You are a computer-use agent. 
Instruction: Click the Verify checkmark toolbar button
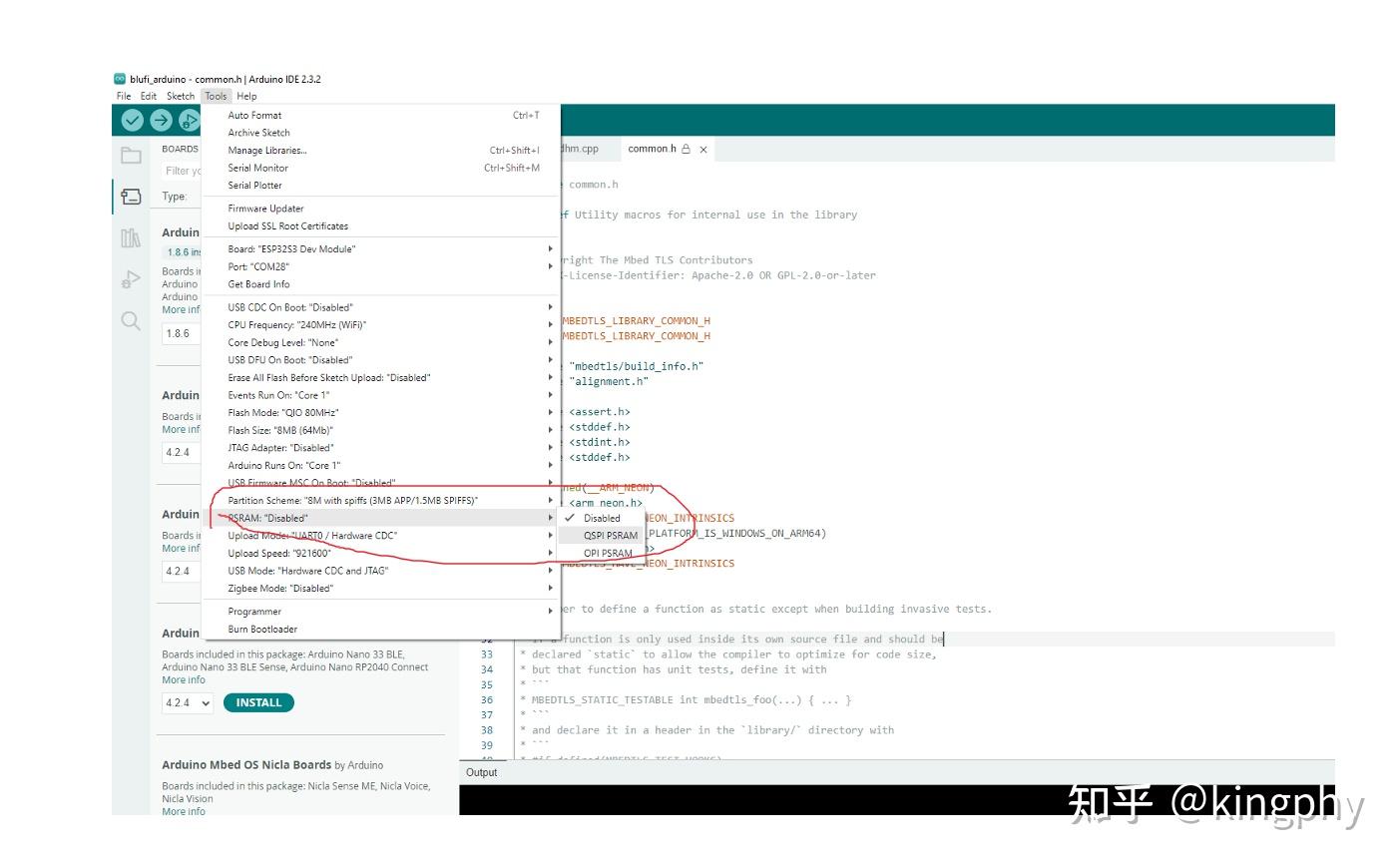pos(133,121)
